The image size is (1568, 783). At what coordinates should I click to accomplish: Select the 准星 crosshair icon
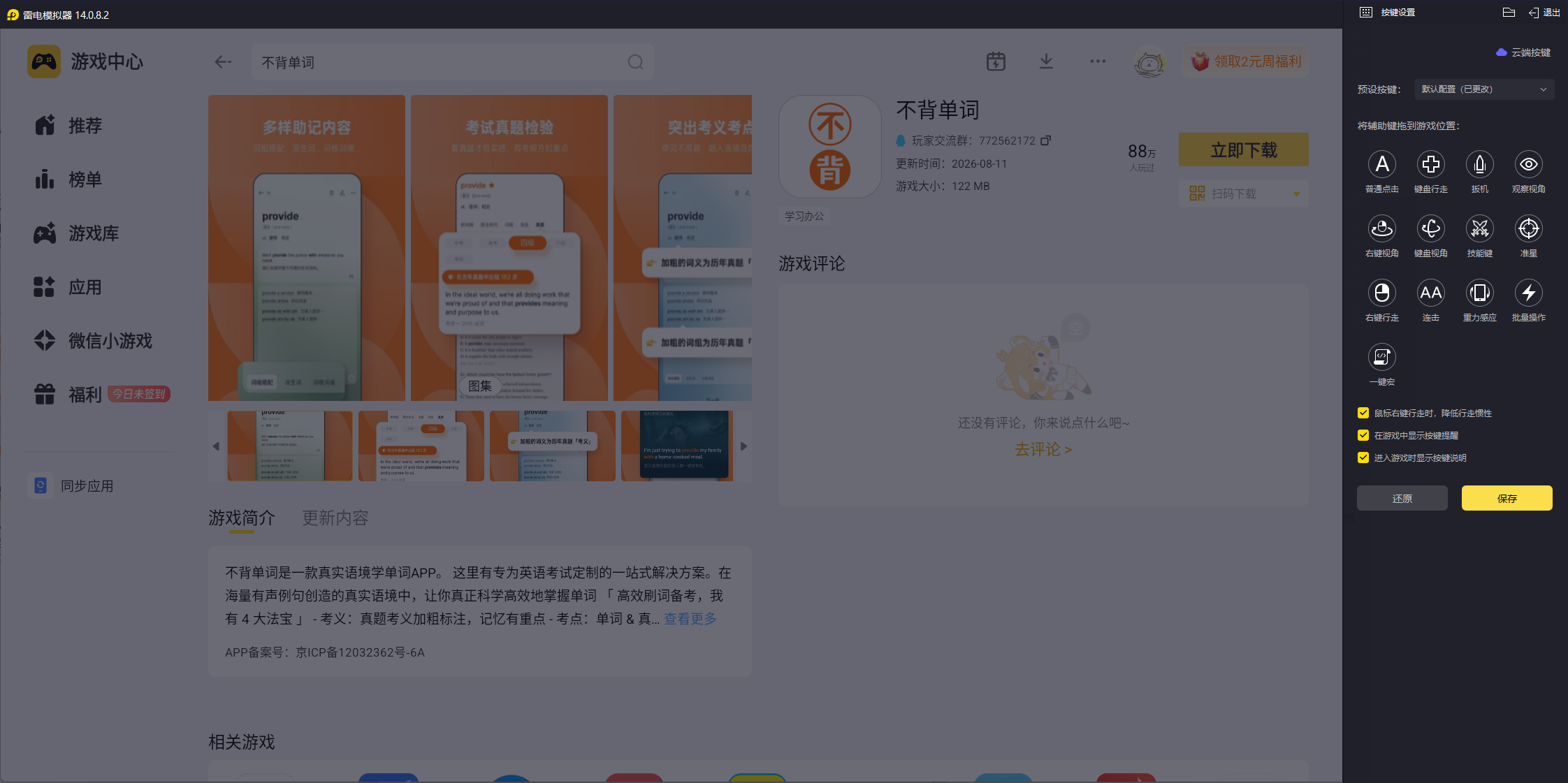coord(1528,228)
